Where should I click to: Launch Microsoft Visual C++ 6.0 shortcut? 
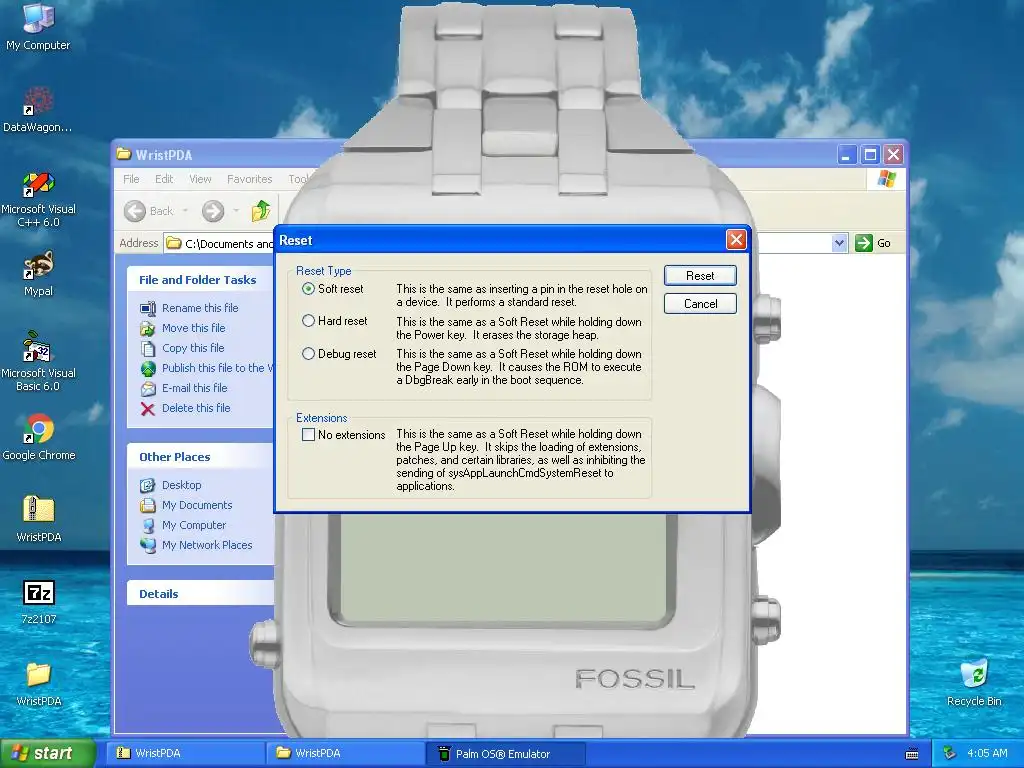tap(38, 199)
